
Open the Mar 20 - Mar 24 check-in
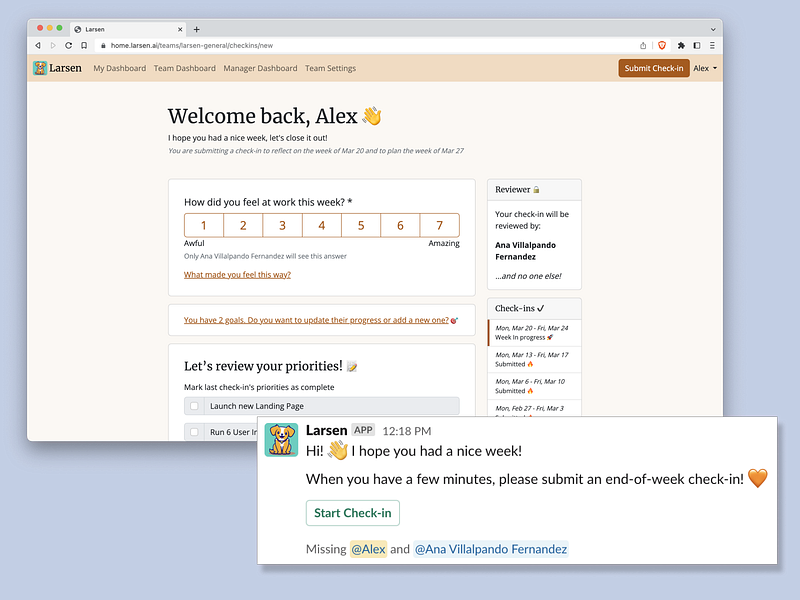534,333
